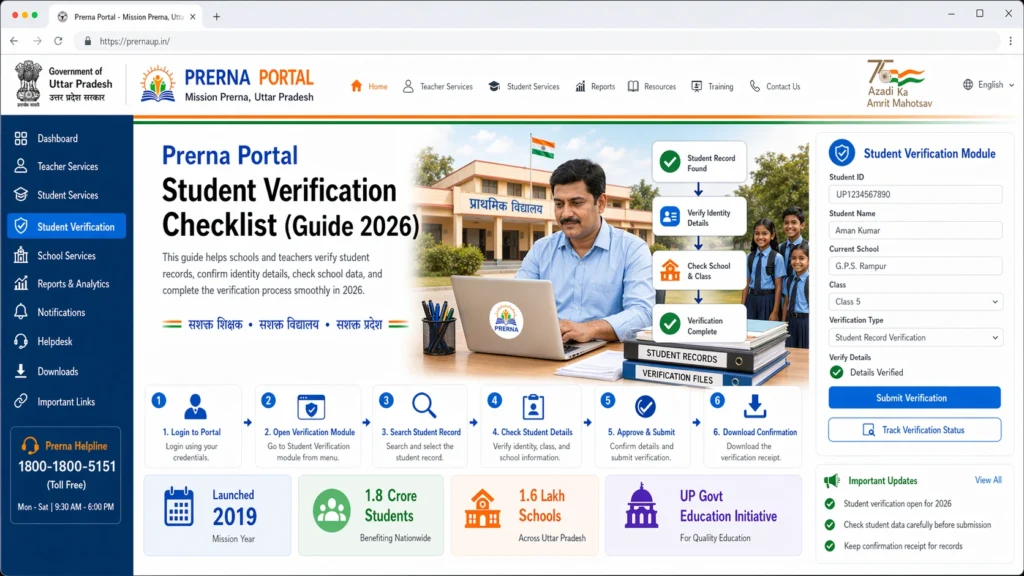This screenshot has height=576, width=1024.
Task: Open the Teacher Services menu
Action: (438, 86)
